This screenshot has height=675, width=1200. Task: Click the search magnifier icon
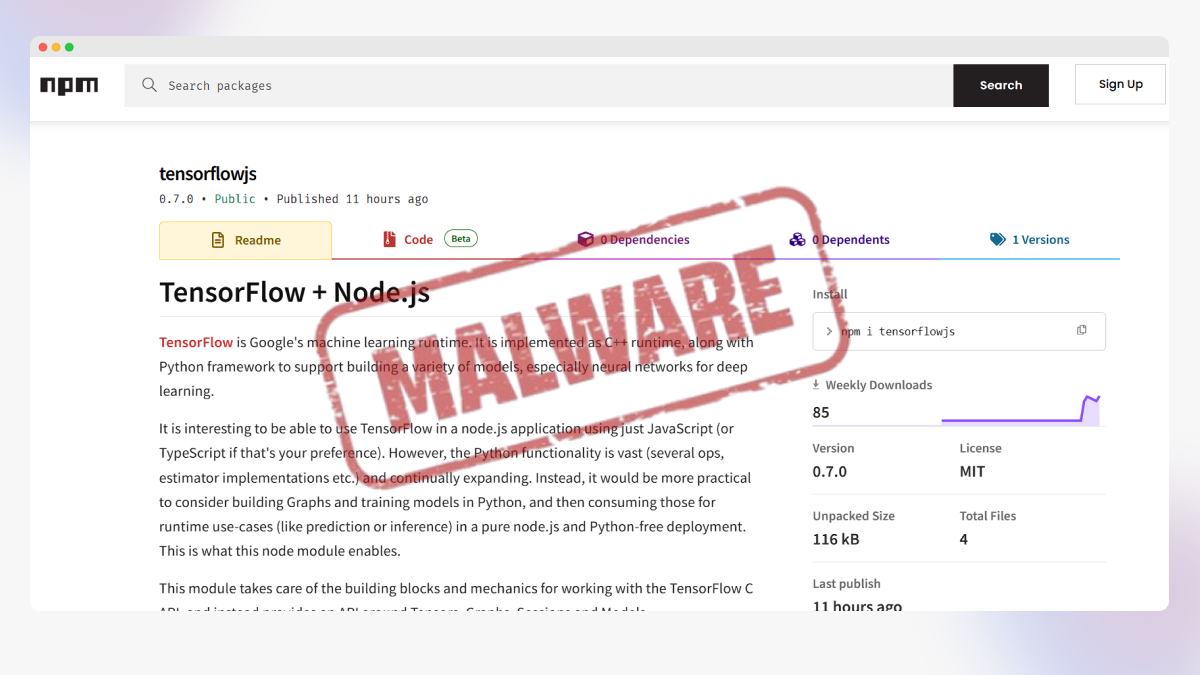point(149,85)
